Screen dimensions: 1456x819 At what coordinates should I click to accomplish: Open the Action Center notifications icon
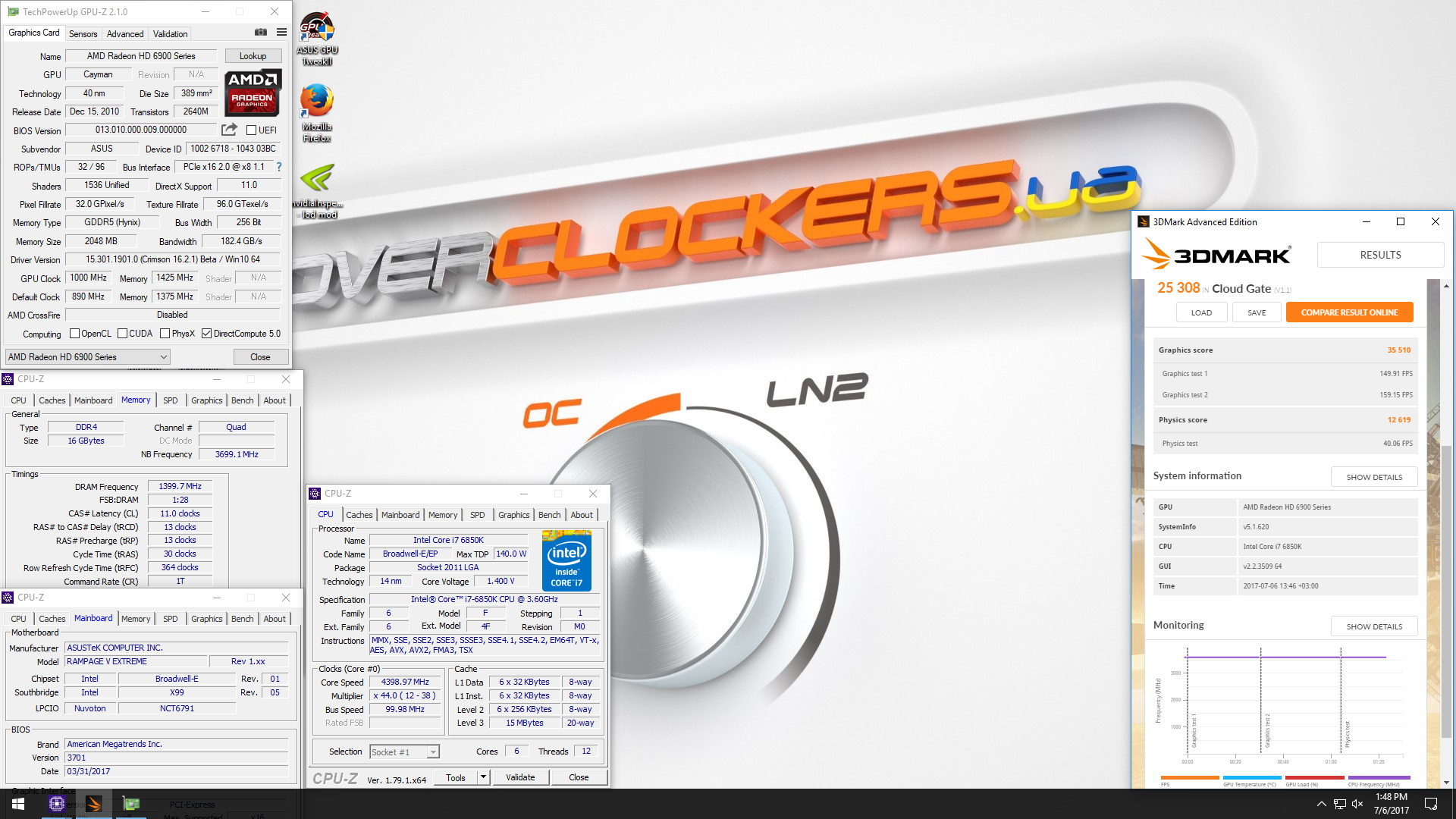click(1431, 804)
